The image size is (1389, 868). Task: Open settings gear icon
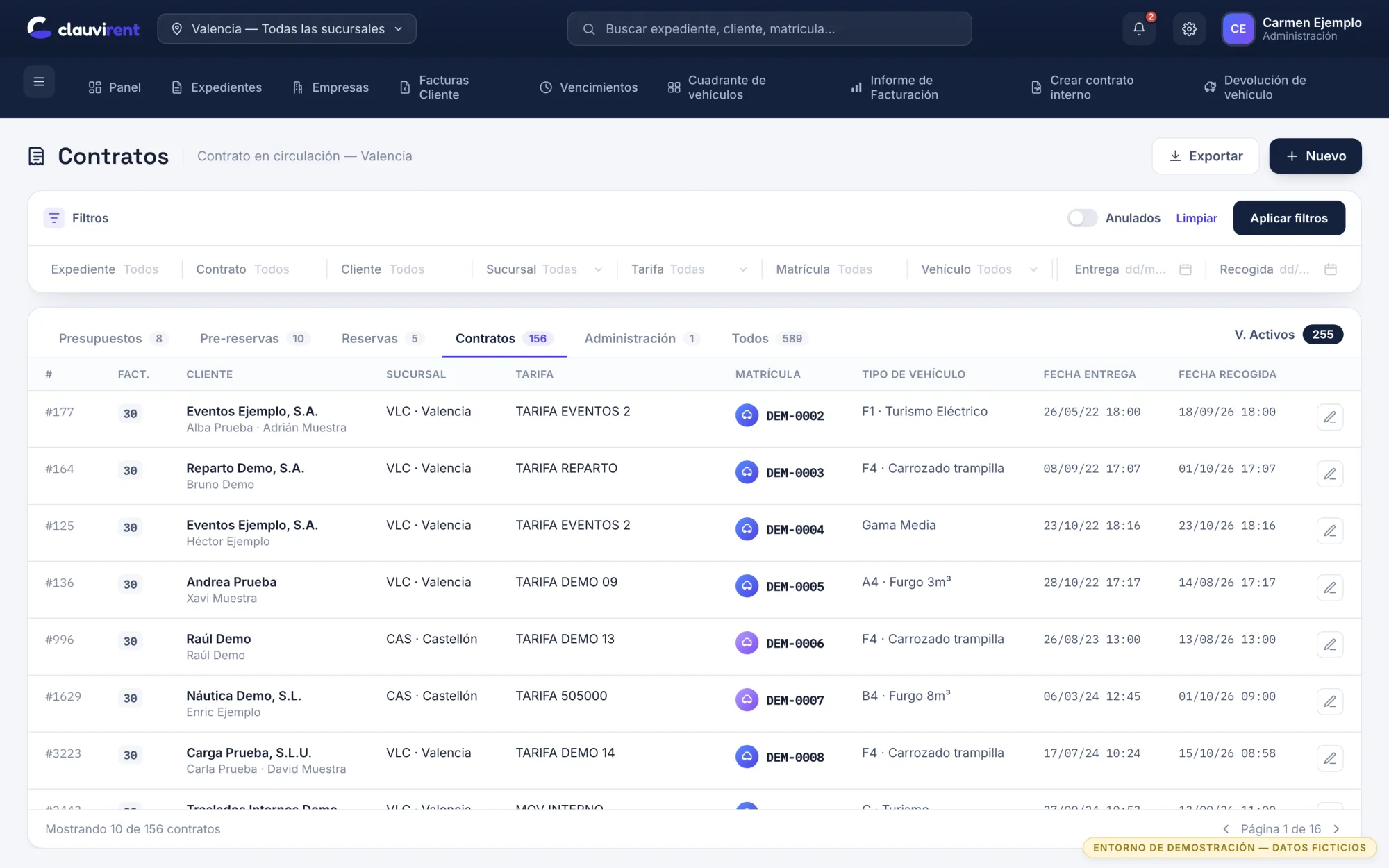(1189, 28)
